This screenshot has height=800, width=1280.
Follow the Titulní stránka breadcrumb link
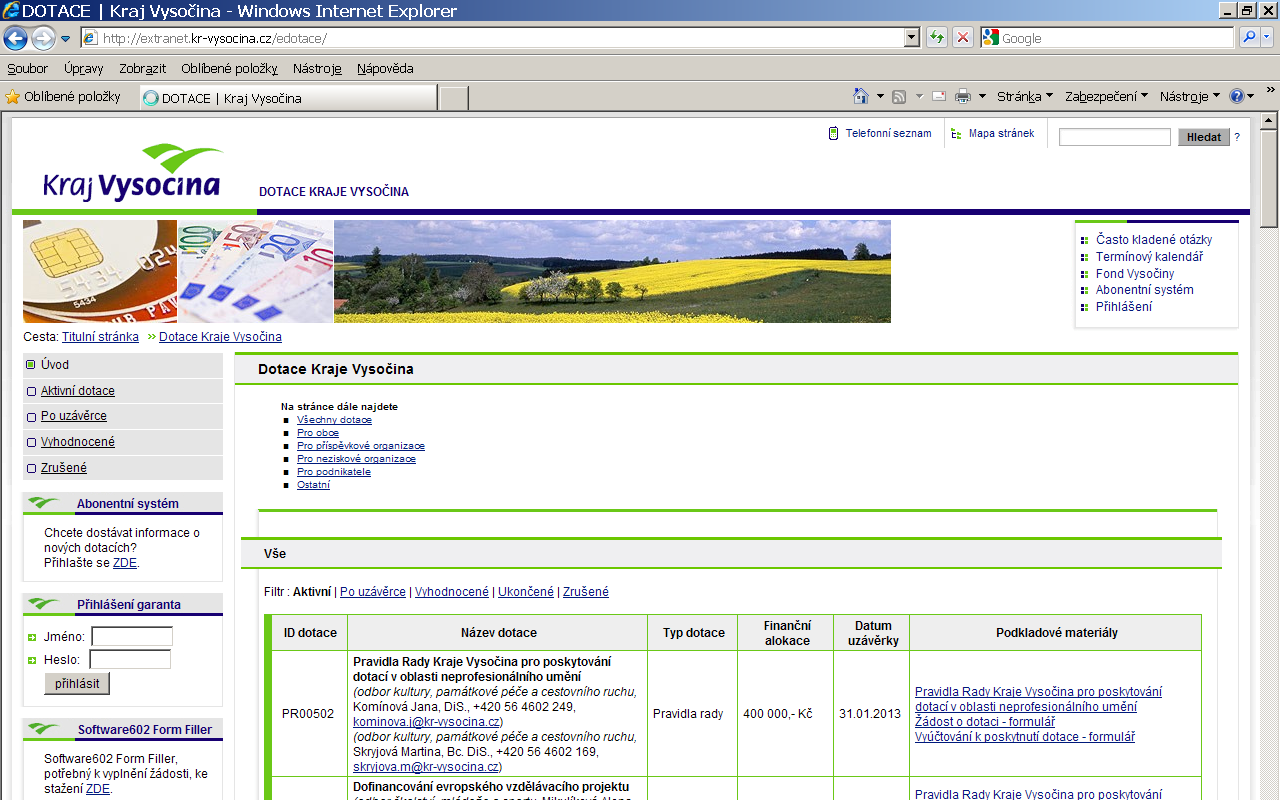(100, 337)
